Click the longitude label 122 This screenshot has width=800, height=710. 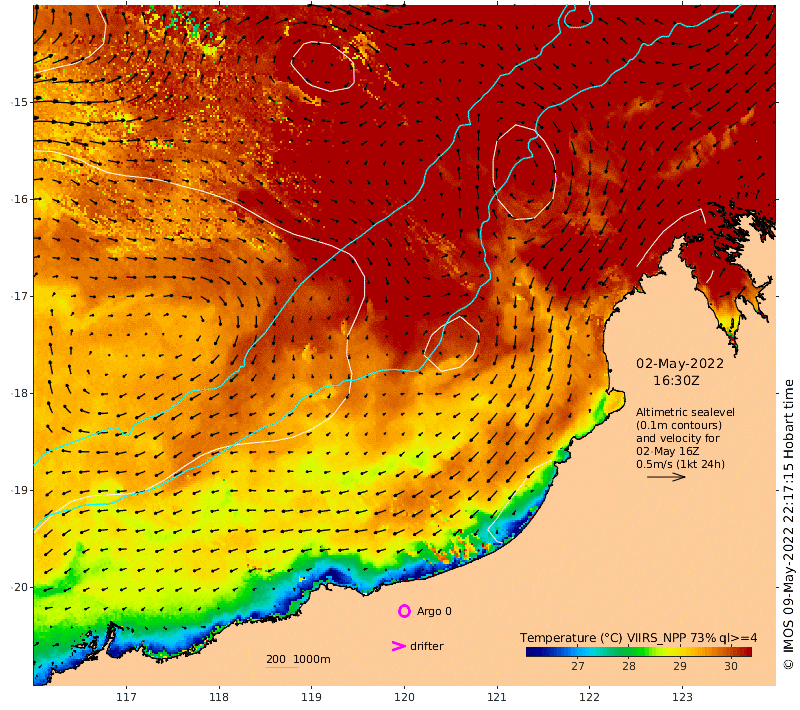tap(589, 697)
